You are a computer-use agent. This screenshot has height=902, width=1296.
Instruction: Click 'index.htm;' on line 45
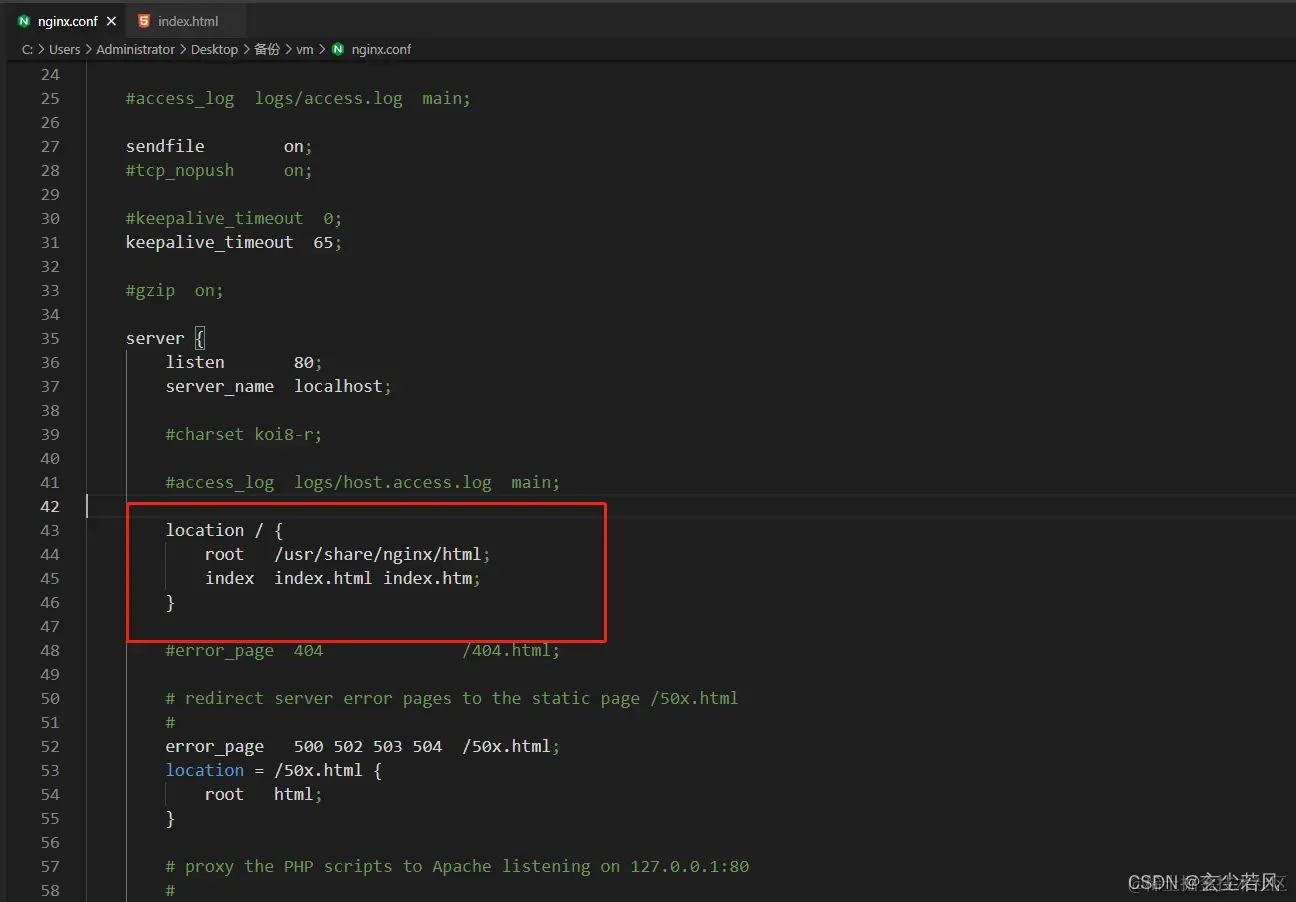(432, 578)
